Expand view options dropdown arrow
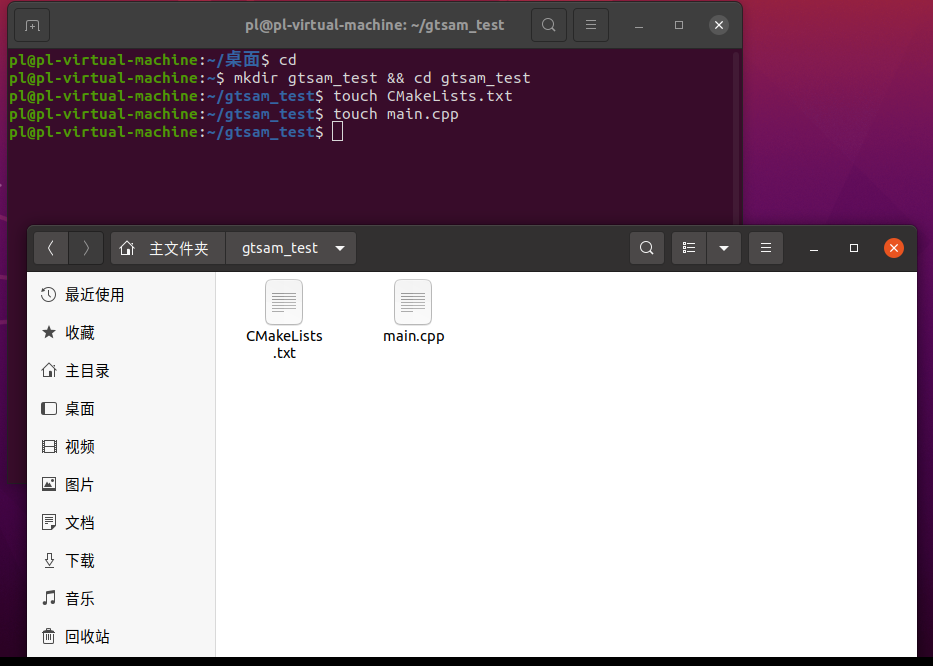 [x=724, y=248]
